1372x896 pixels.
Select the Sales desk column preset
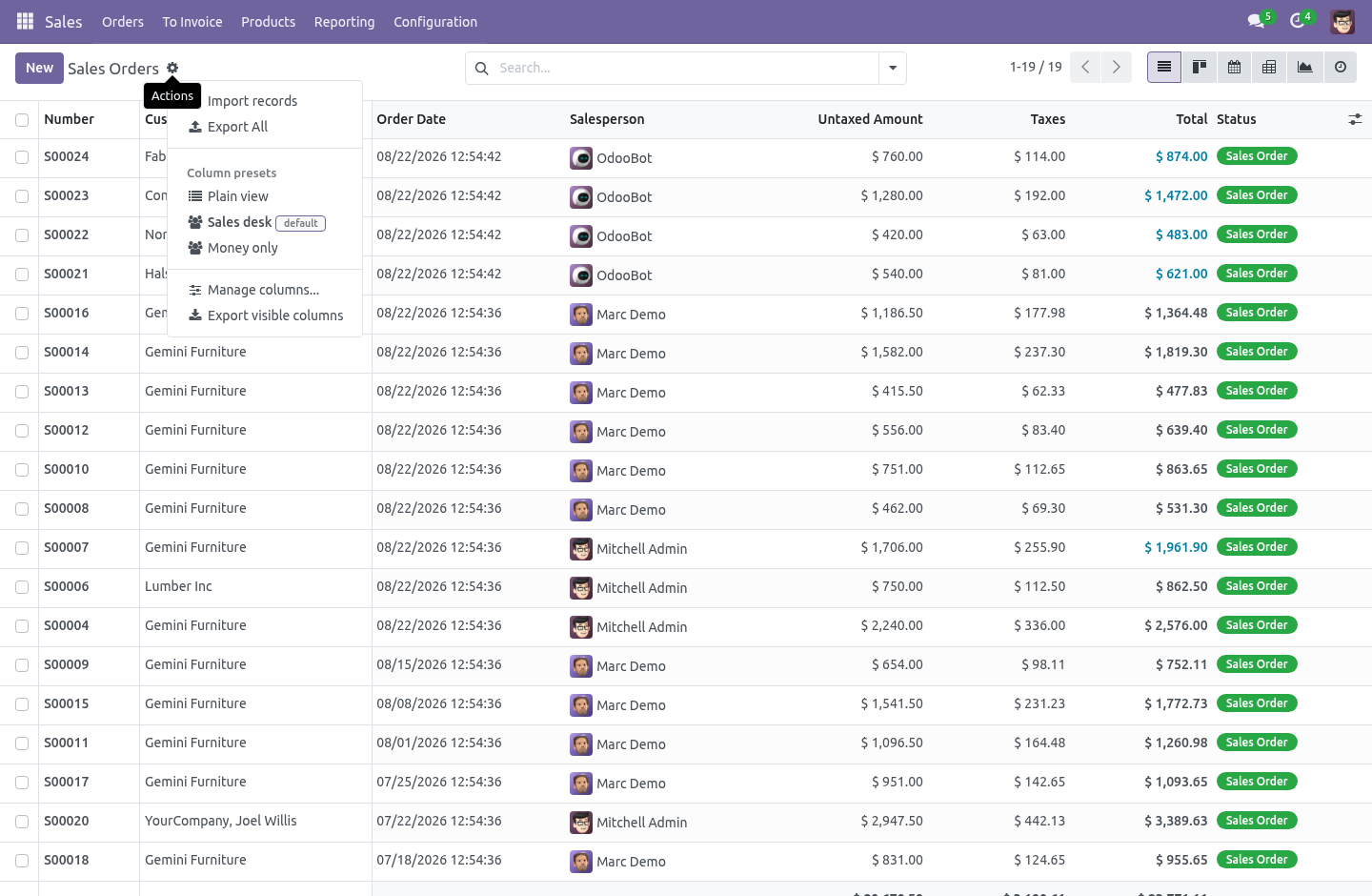pyautogui.click(x=265, y=222)
